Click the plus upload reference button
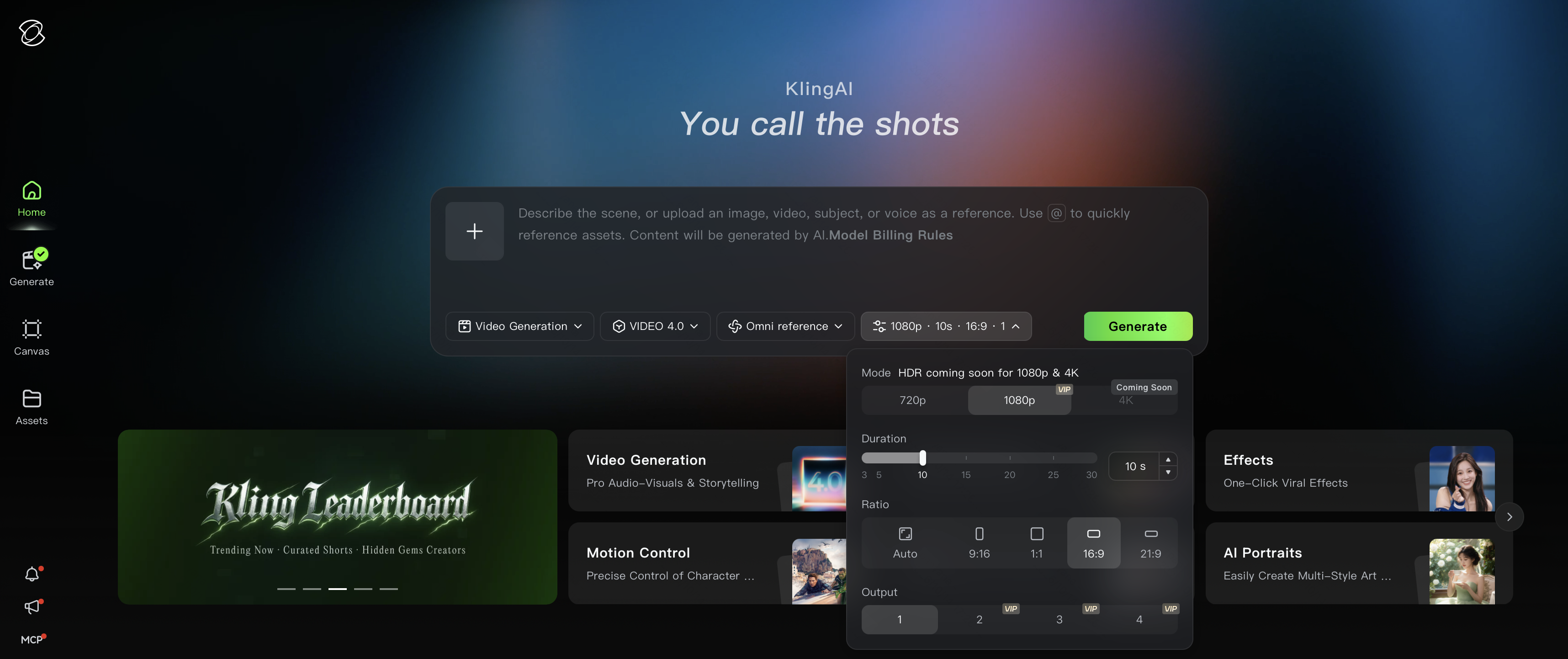 point(474,231)
